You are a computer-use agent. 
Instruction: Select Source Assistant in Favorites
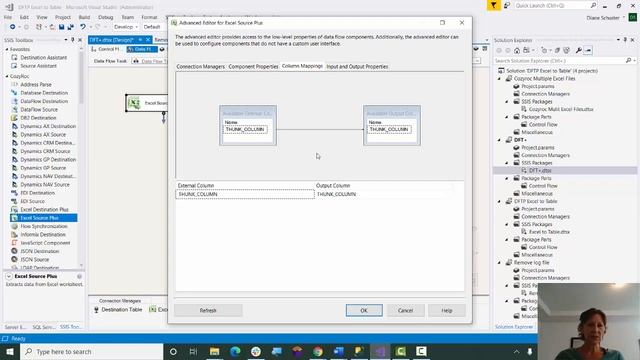point(38,66)
